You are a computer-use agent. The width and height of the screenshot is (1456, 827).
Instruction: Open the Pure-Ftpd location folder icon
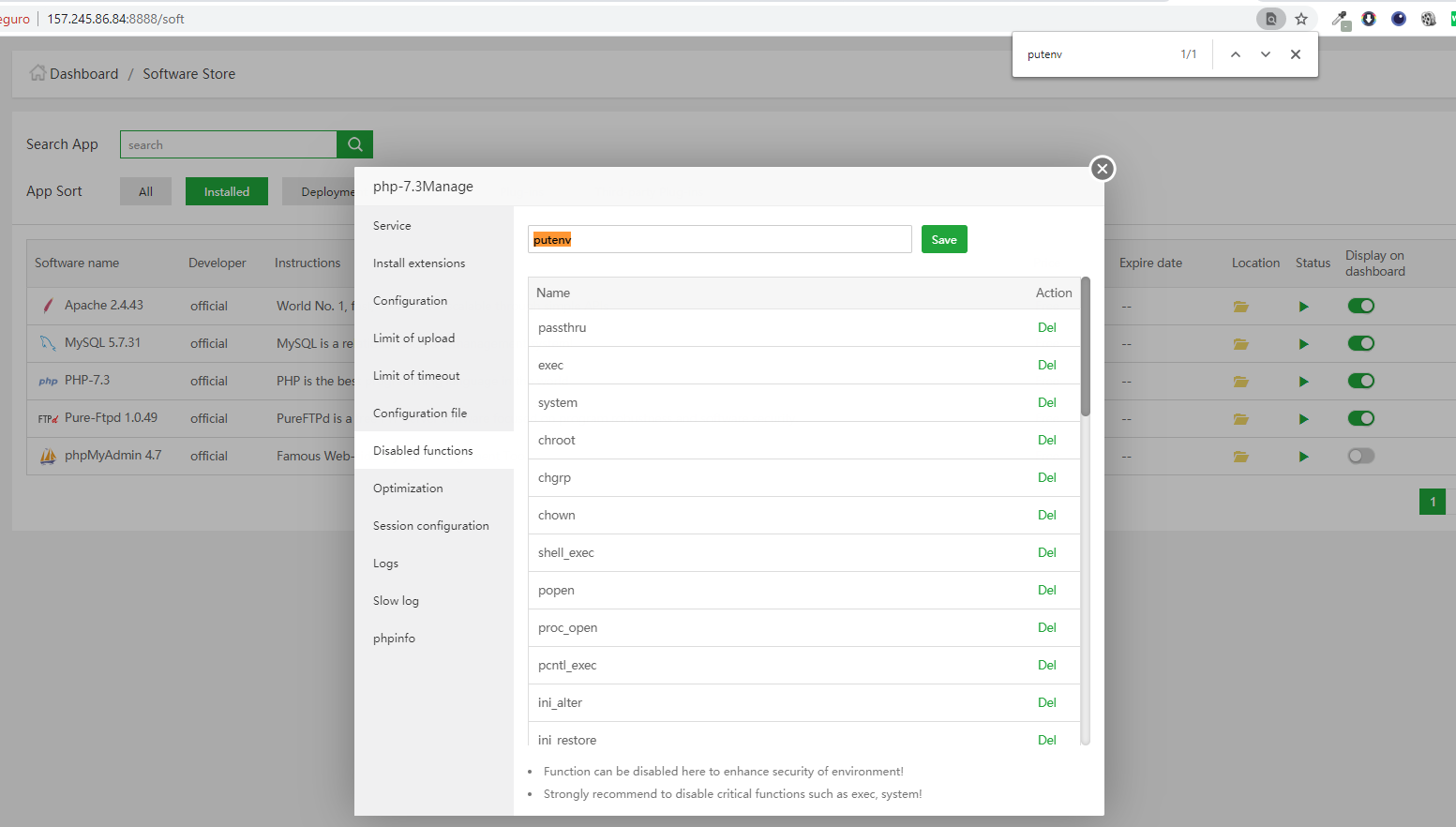1240,419
